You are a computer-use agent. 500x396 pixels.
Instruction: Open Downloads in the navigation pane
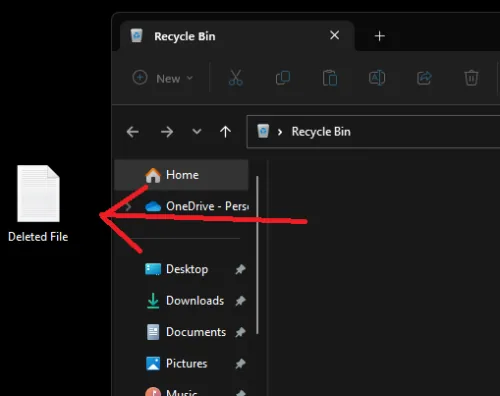[x=181, y=301]
